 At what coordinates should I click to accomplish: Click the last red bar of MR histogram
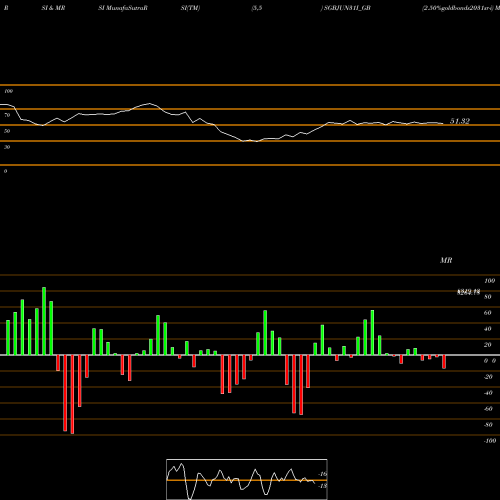[x=444, y=362]
